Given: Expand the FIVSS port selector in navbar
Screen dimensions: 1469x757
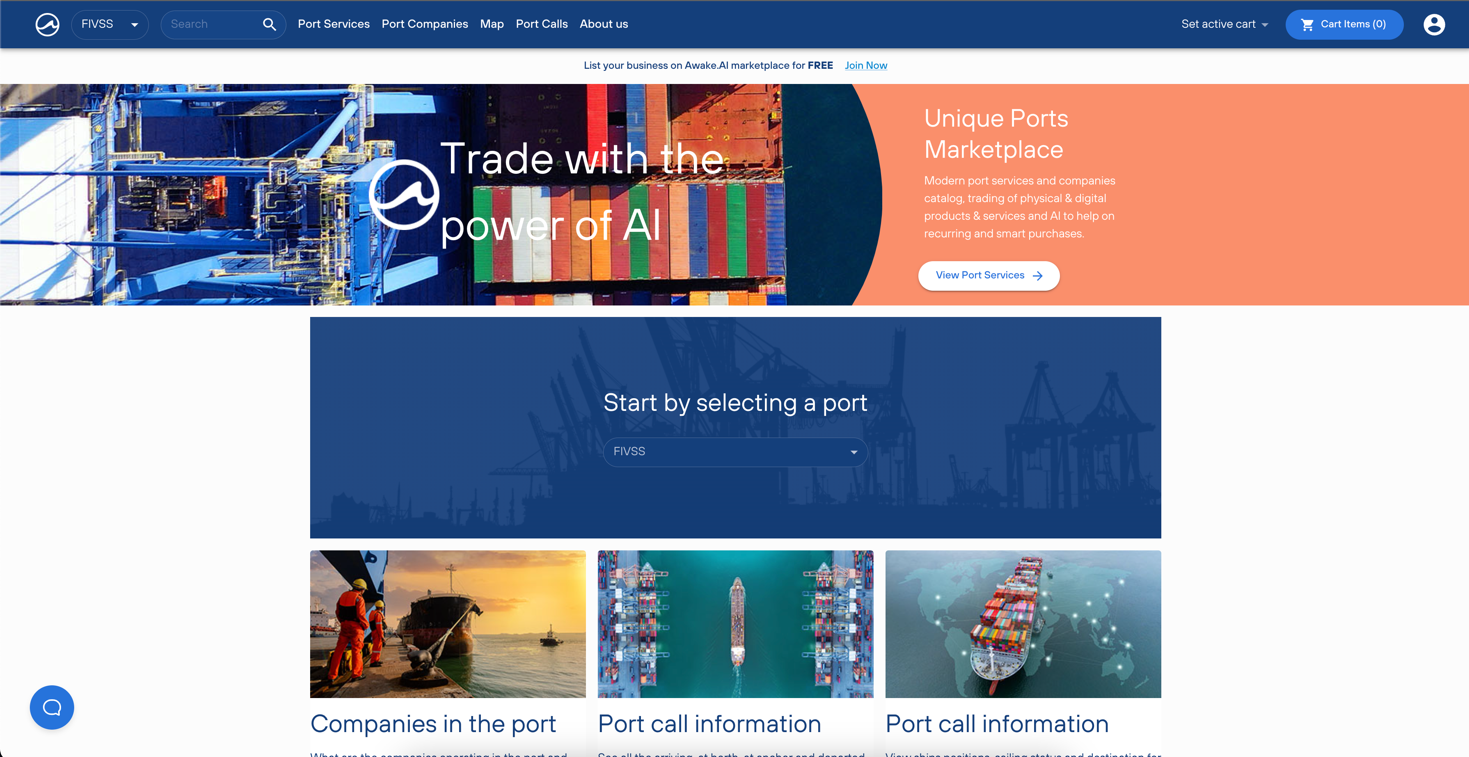Looking at the screenshot, I should click(110, 24).
